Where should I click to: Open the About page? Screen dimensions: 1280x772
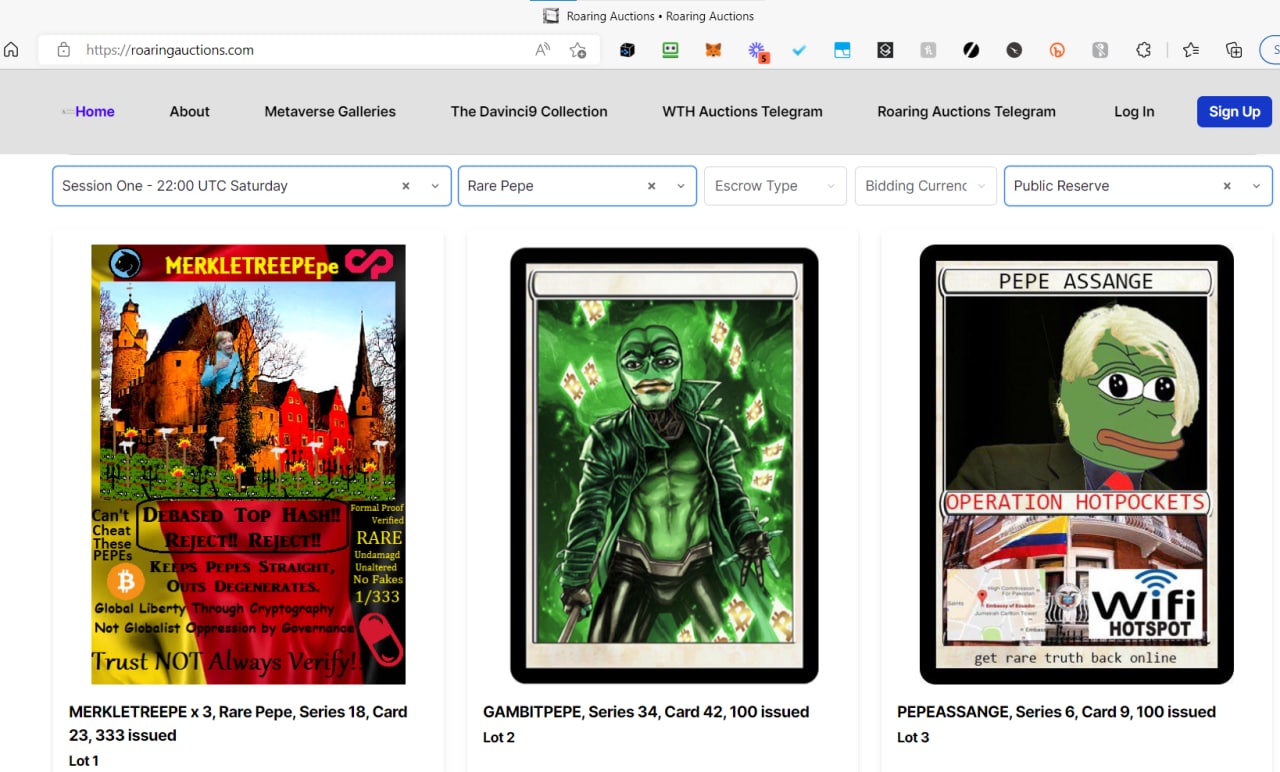pos(190,112)
